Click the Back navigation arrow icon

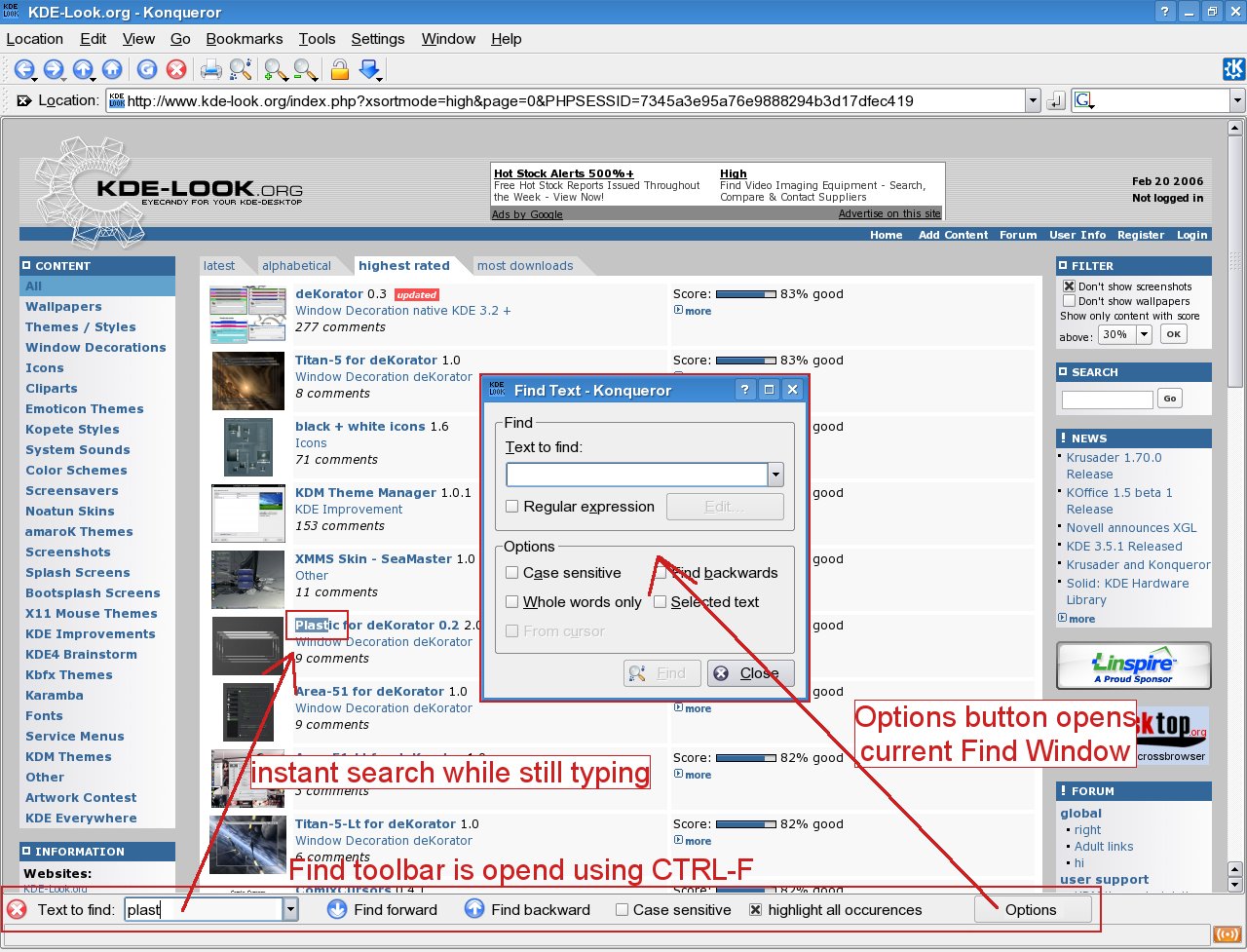click(23, 69)
